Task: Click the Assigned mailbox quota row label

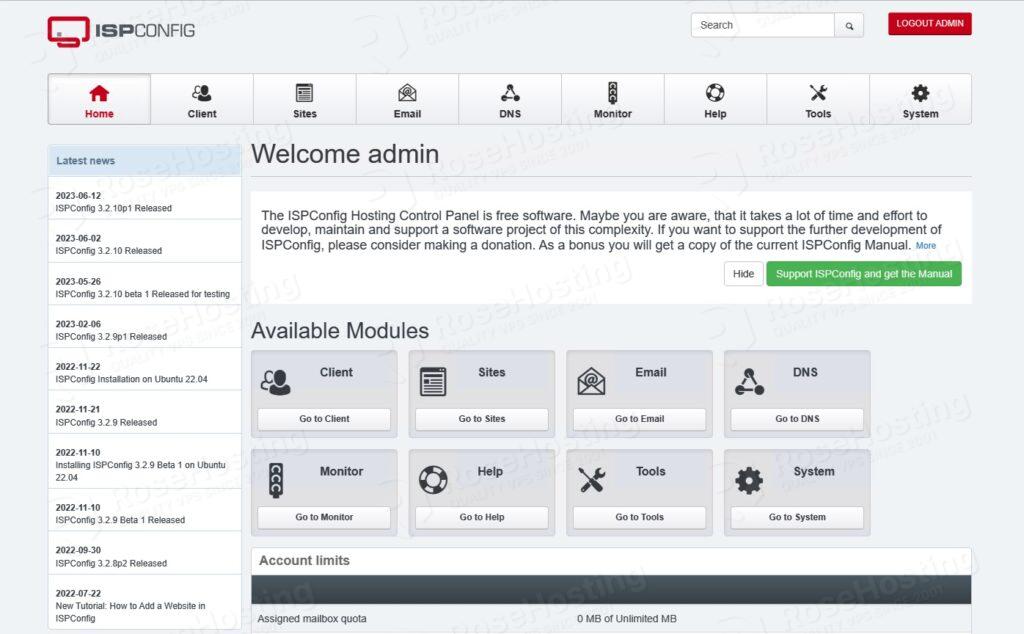Action: [312, 619]
